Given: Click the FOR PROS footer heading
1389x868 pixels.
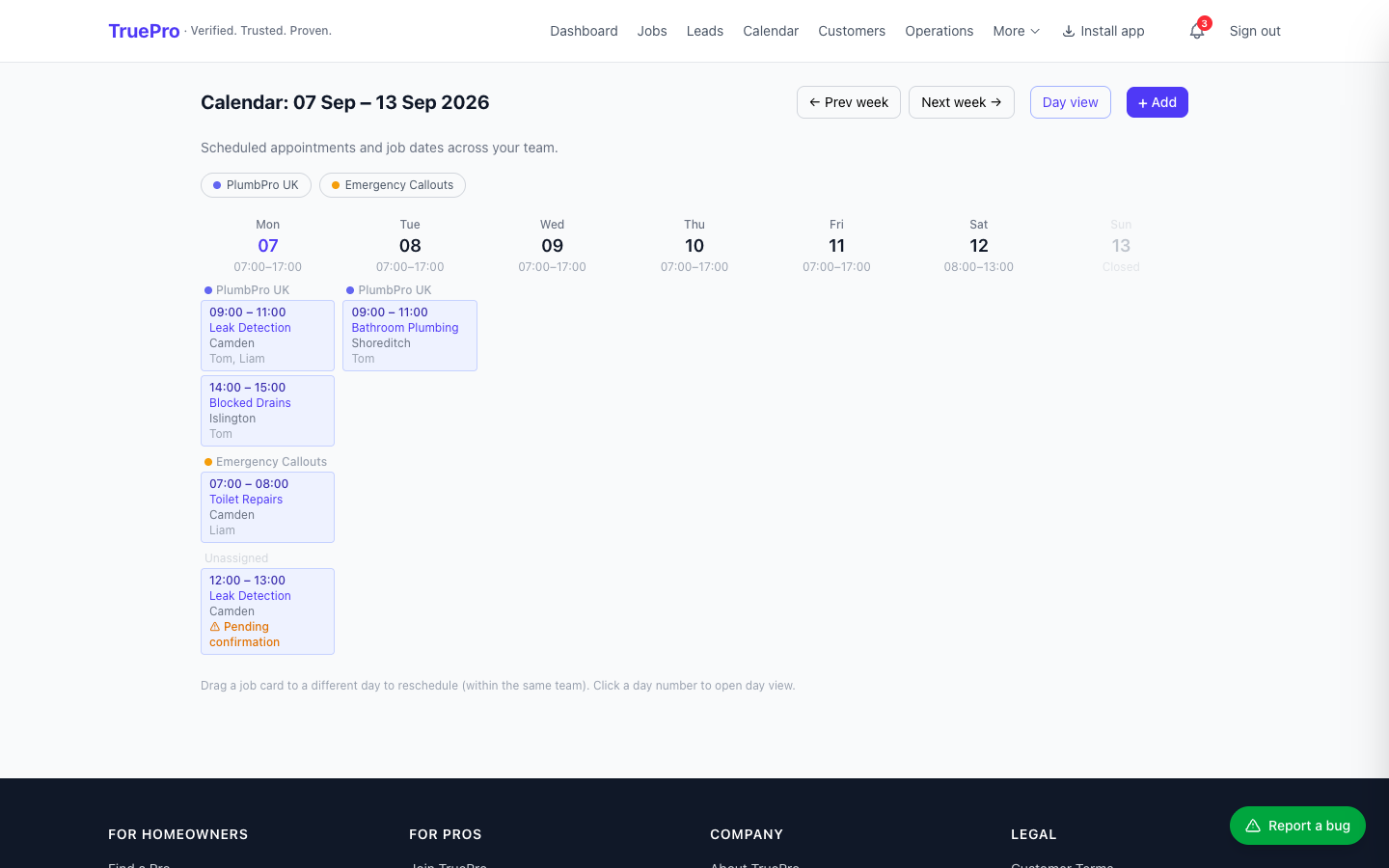Looking at the screenshot, I should tap(446, 834).
